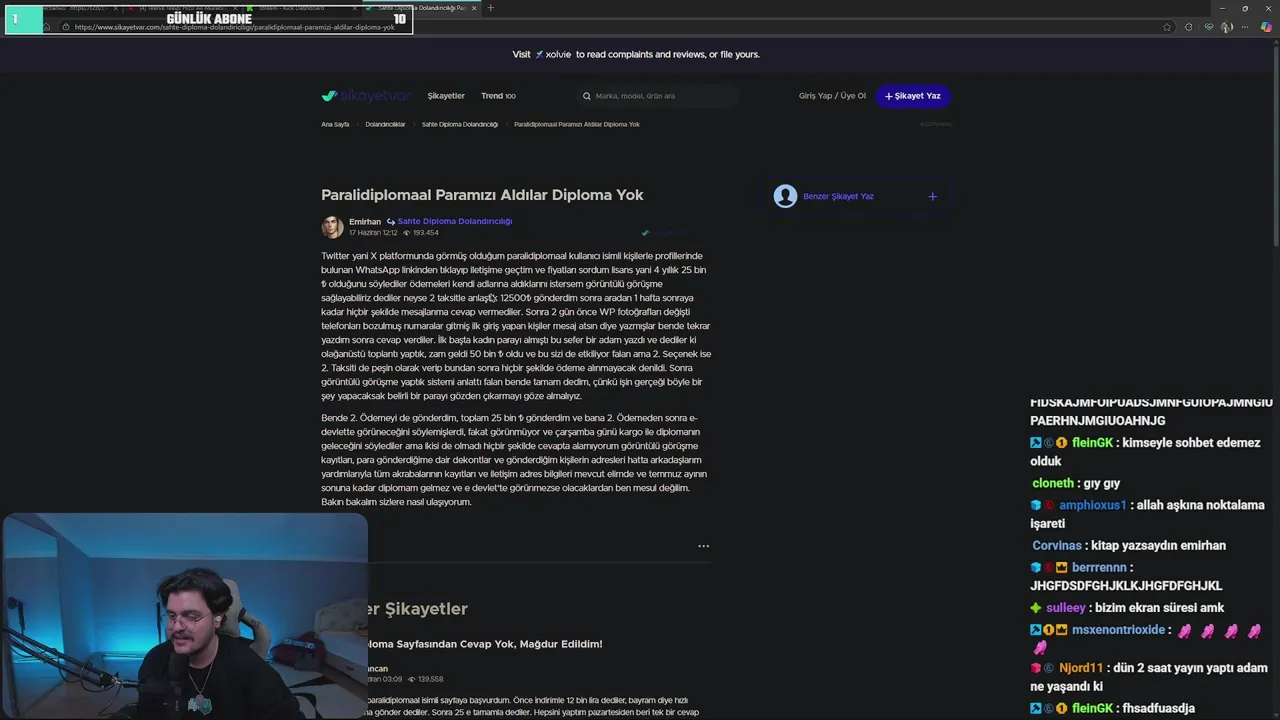Click the sikayetvar logo

[x=366, y=96]
